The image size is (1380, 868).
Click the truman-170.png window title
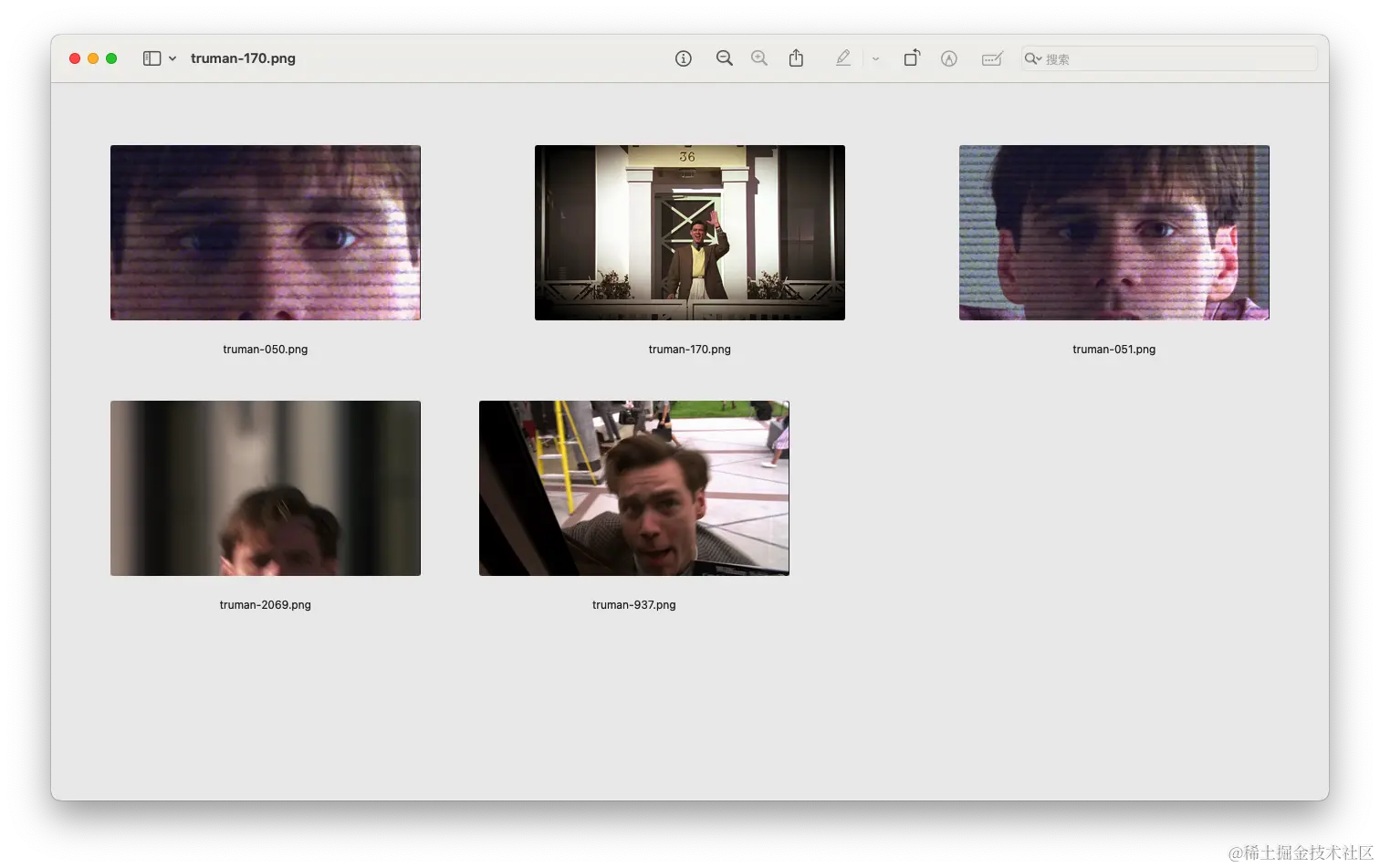coord(243,58)
